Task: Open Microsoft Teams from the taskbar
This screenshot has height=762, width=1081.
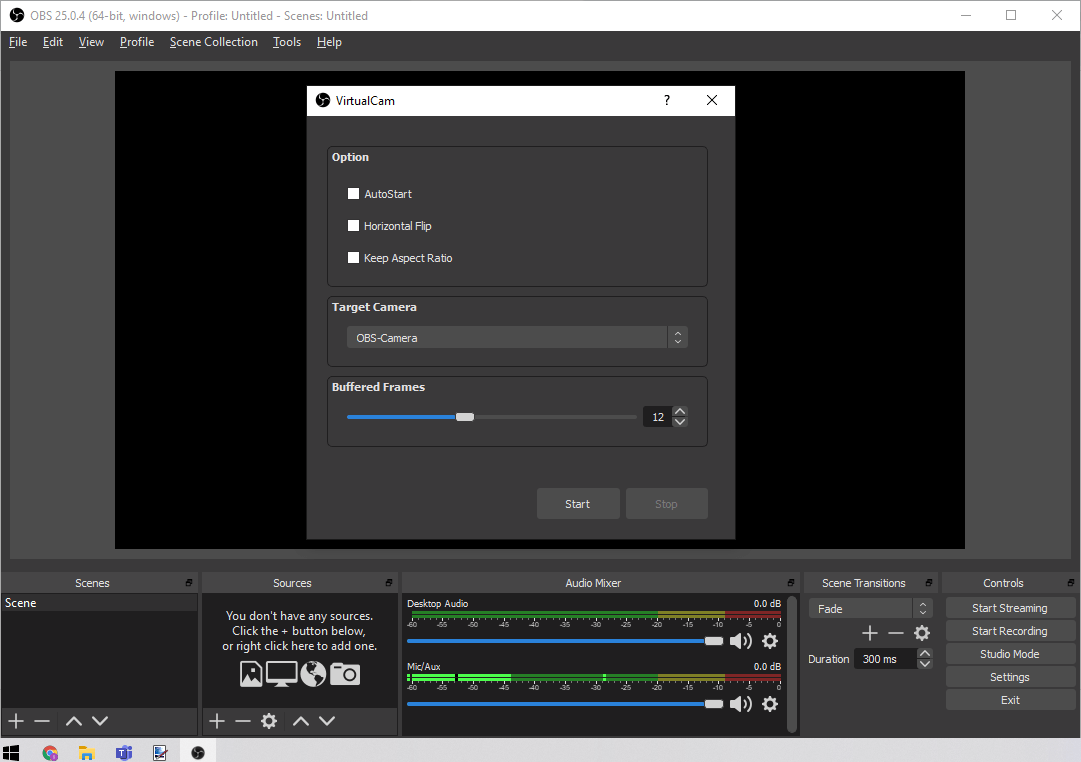Action: 124,753
